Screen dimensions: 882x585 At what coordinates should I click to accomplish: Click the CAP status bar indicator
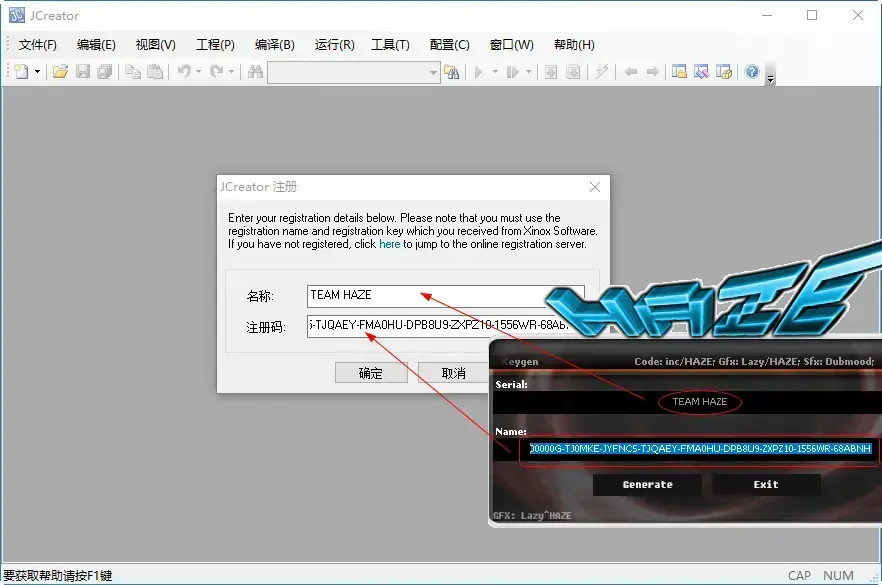click(x=799, y=575)
